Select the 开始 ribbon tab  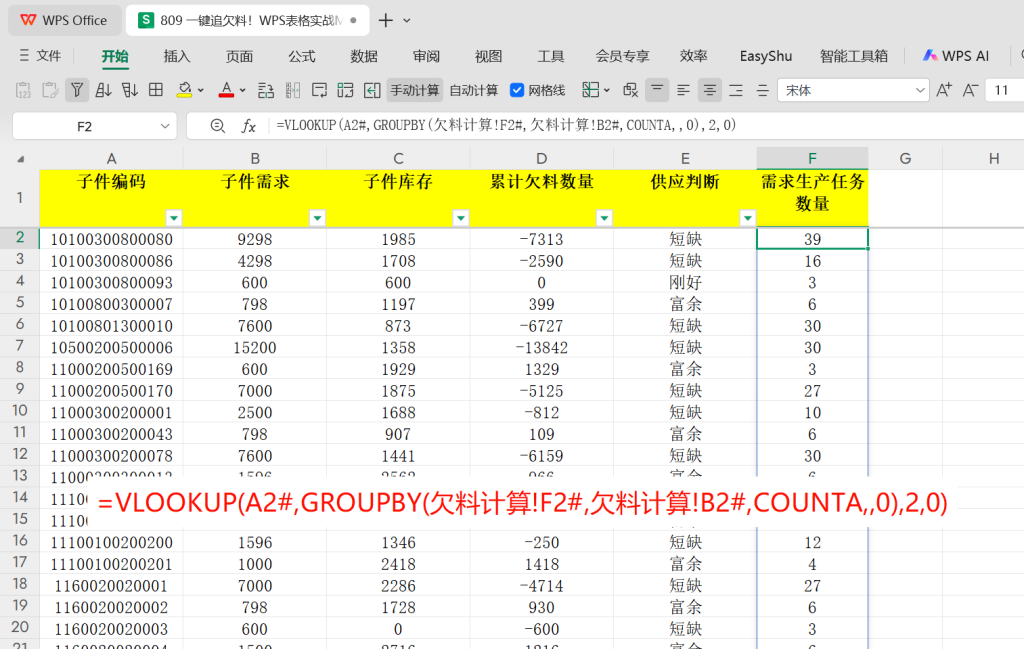coord(115,56)
